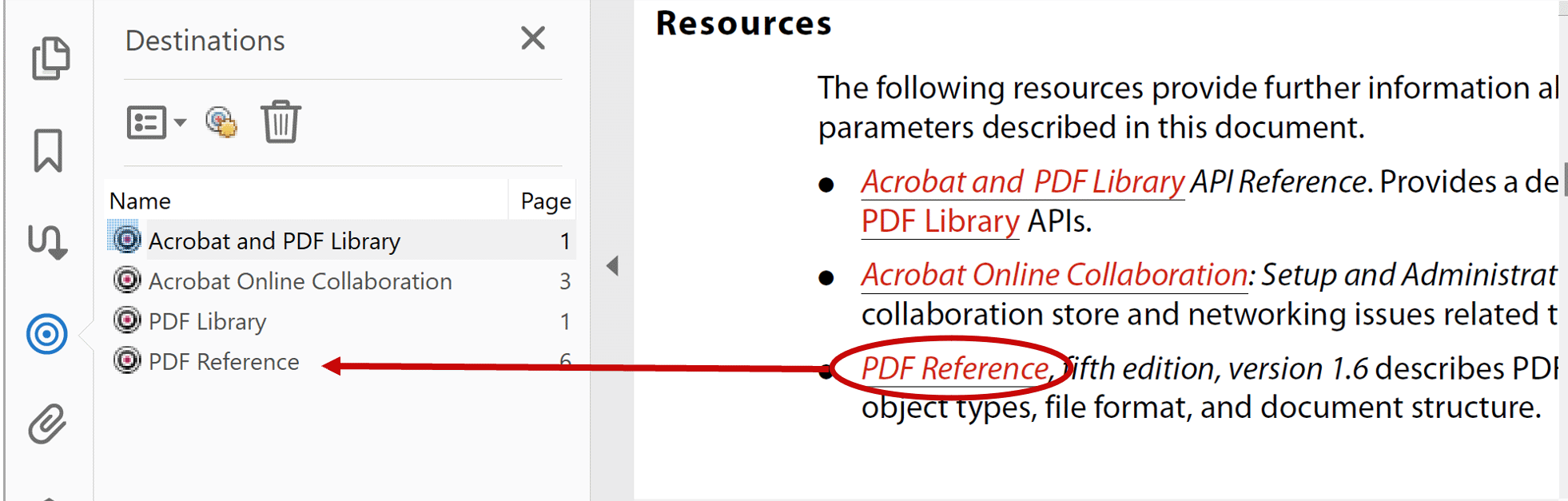Click the list options icon above destinations
1568x501 pixels.
click(147, 121)
